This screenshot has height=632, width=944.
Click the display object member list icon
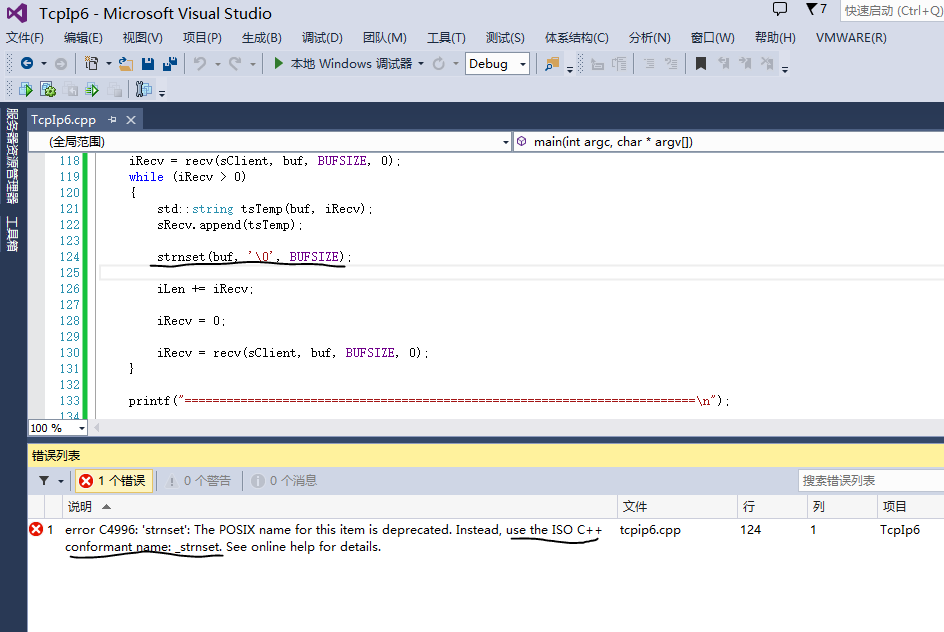coord(597,64)
